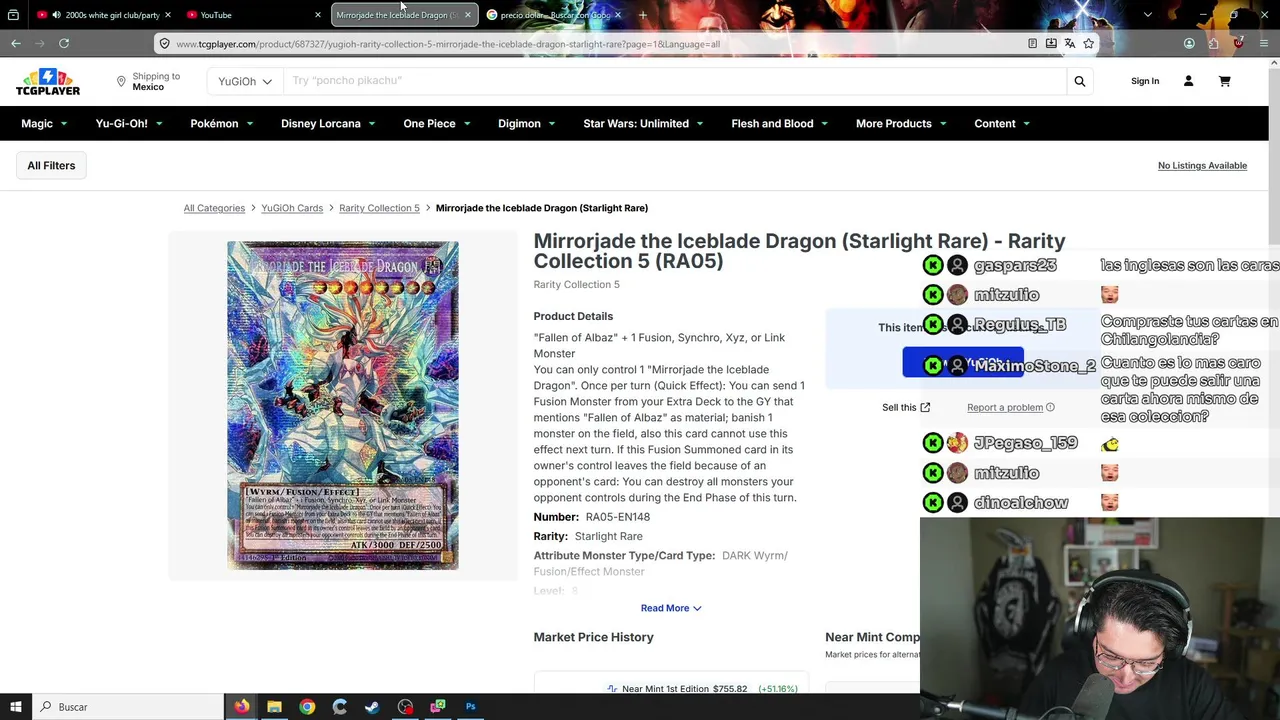
Task: Go to YuGiOh Cards breadcrumb
Action: (x=292, y=208)
